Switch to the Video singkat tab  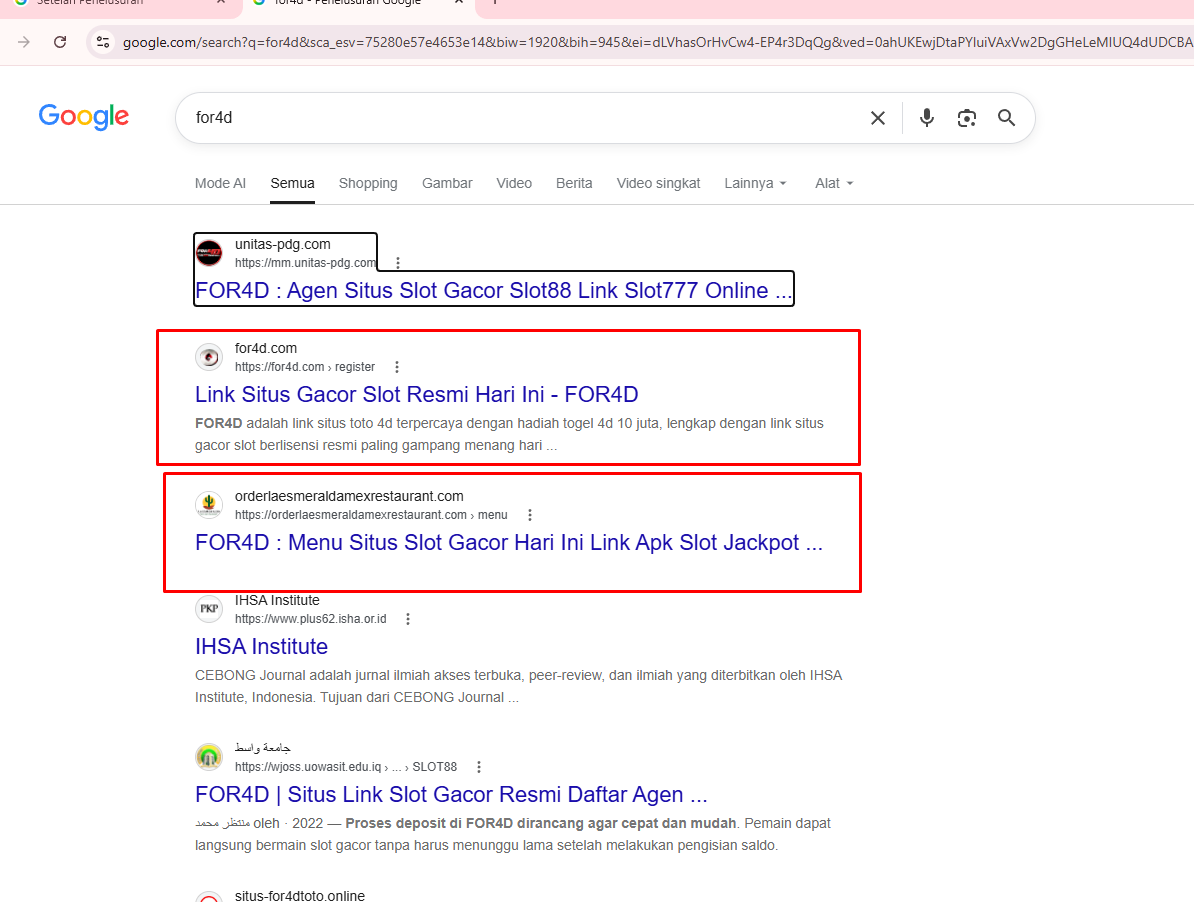coord(659,183)
